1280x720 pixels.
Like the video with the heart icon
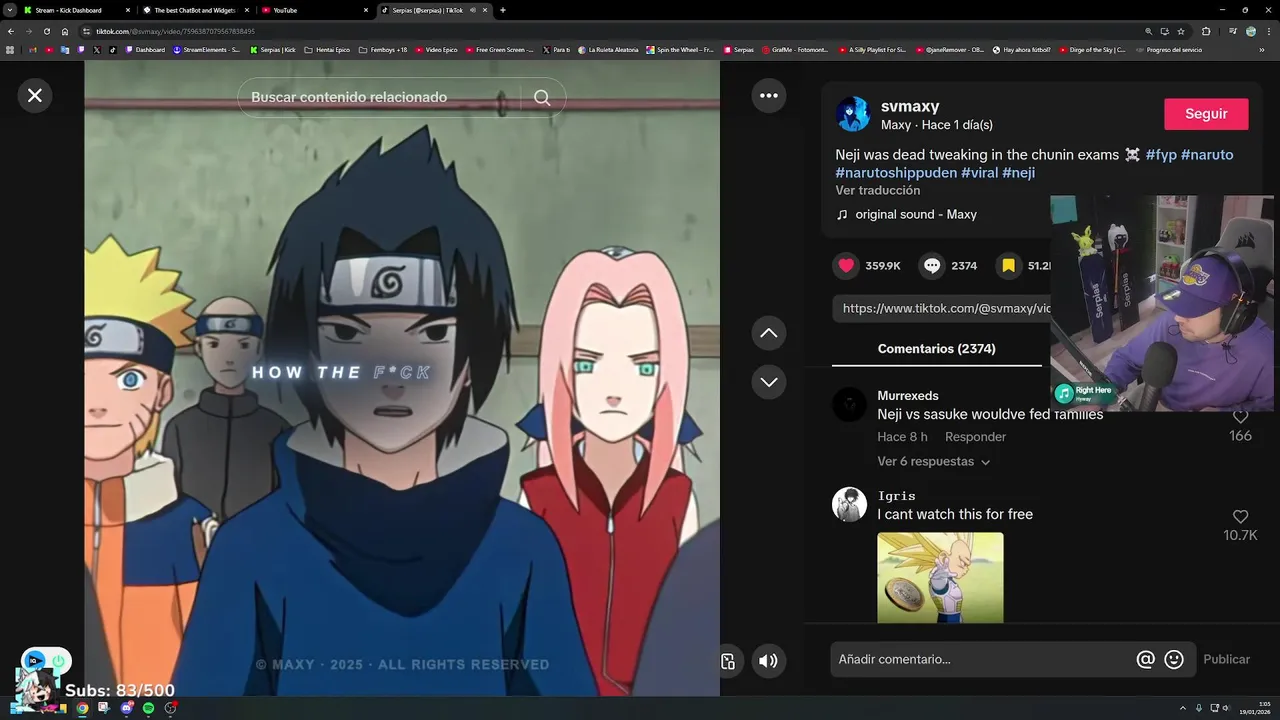(847, 265)
